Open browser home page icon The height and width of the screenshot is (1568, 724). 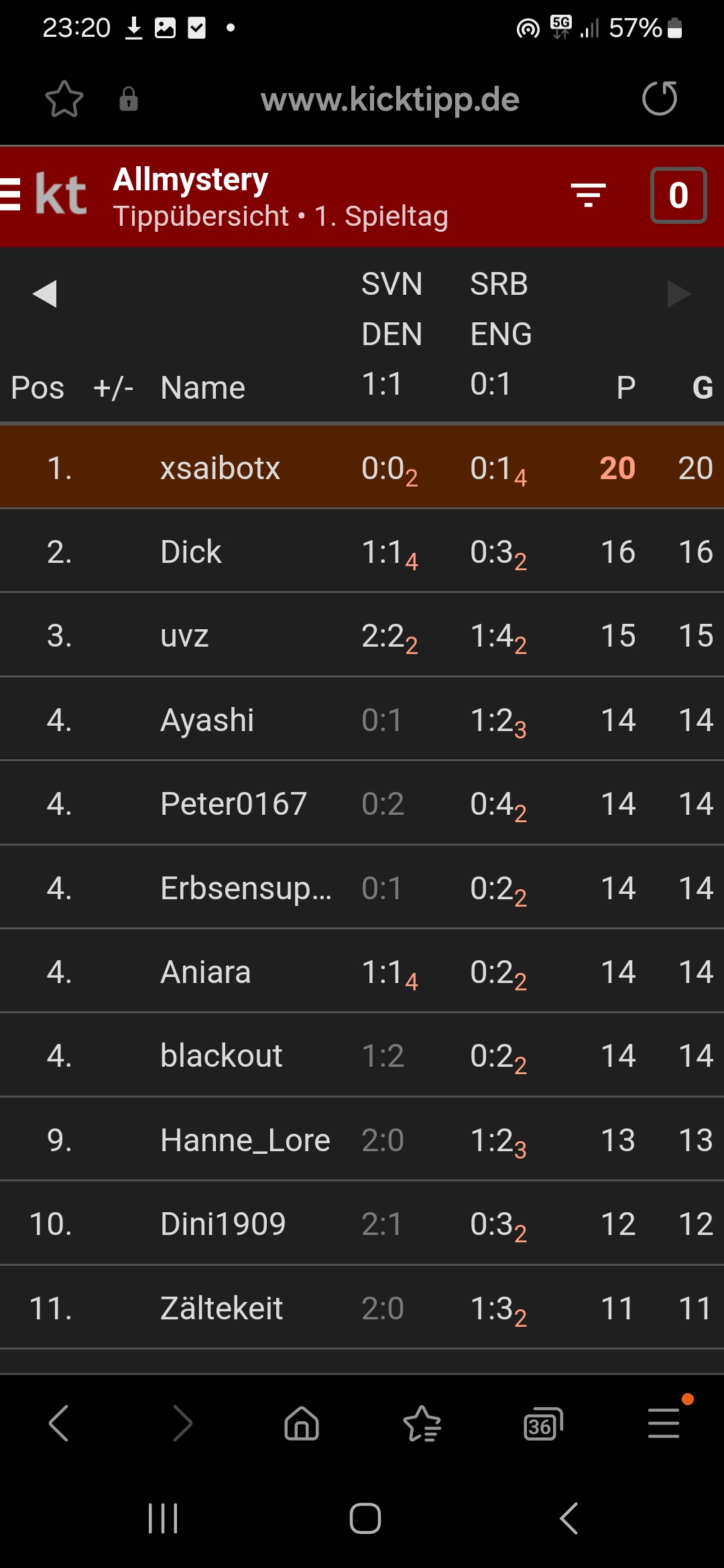pos(302,1423)
